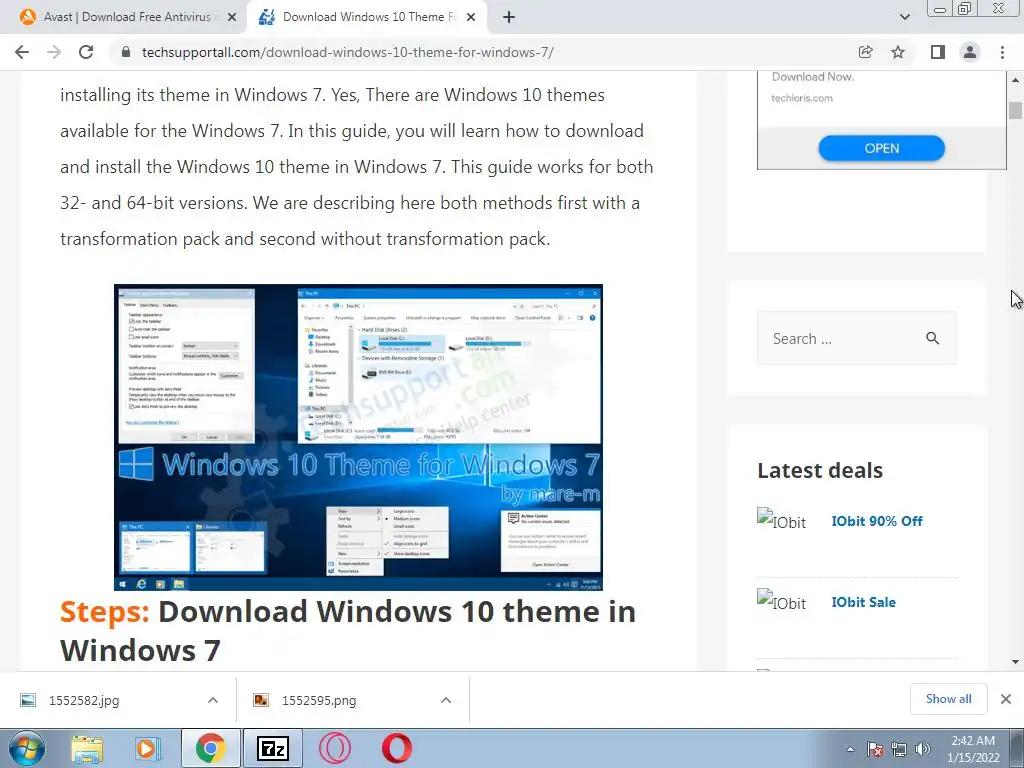Viewport: 1024px width, 768px height.
Task: Click the IObit image beside 90% Off
Action: pyautogui.click(x=782, y=520)
